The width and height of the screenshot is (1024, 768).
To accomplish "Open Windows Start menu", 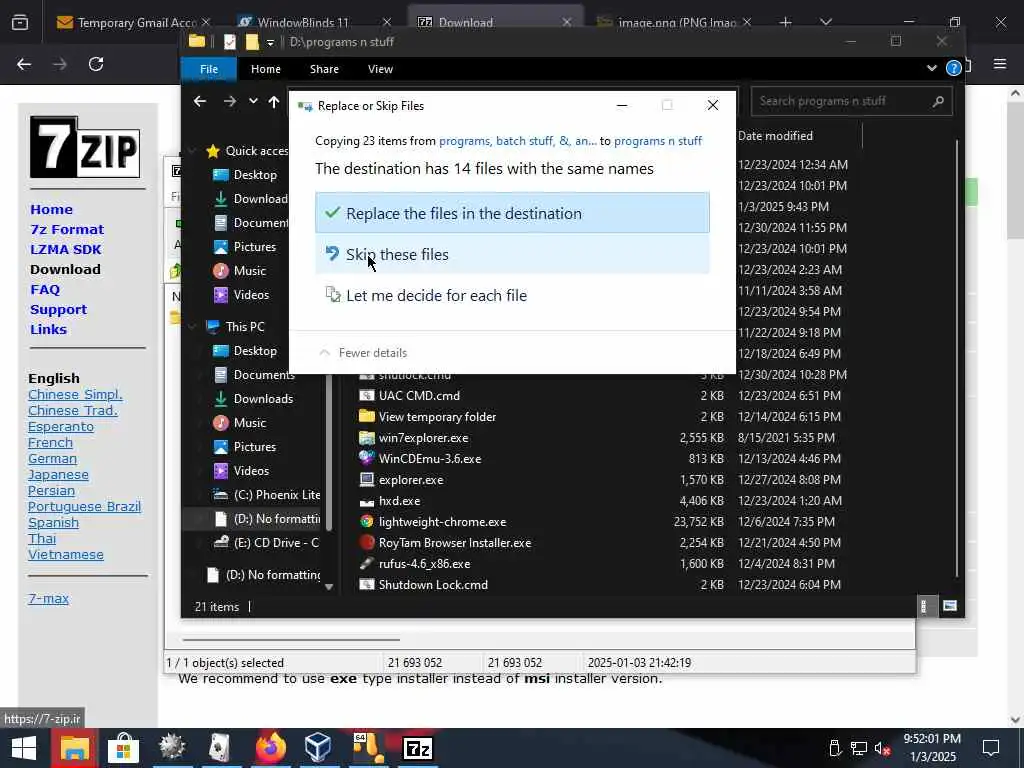I will coord(24,748).
